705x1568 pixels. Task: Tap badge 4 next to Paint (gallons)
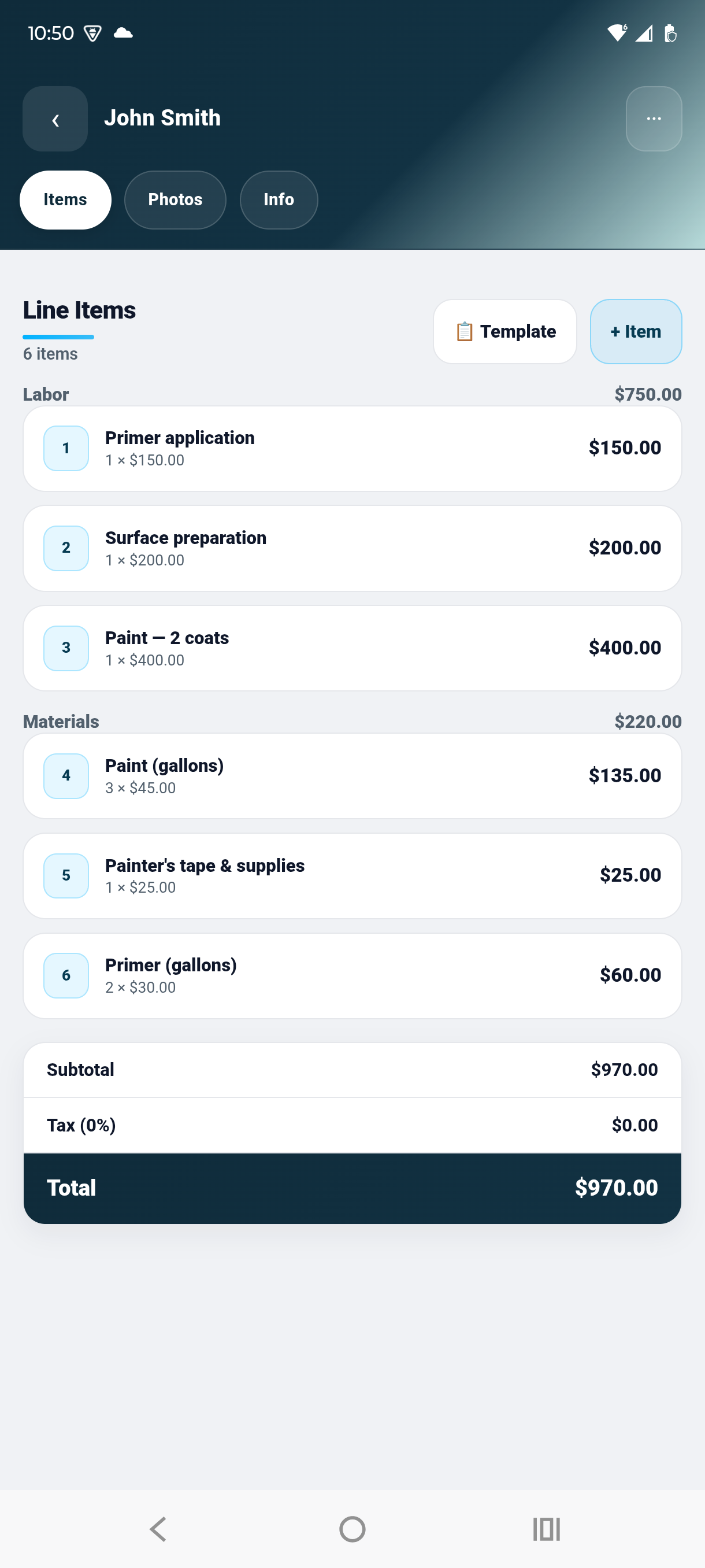point(65,775)
